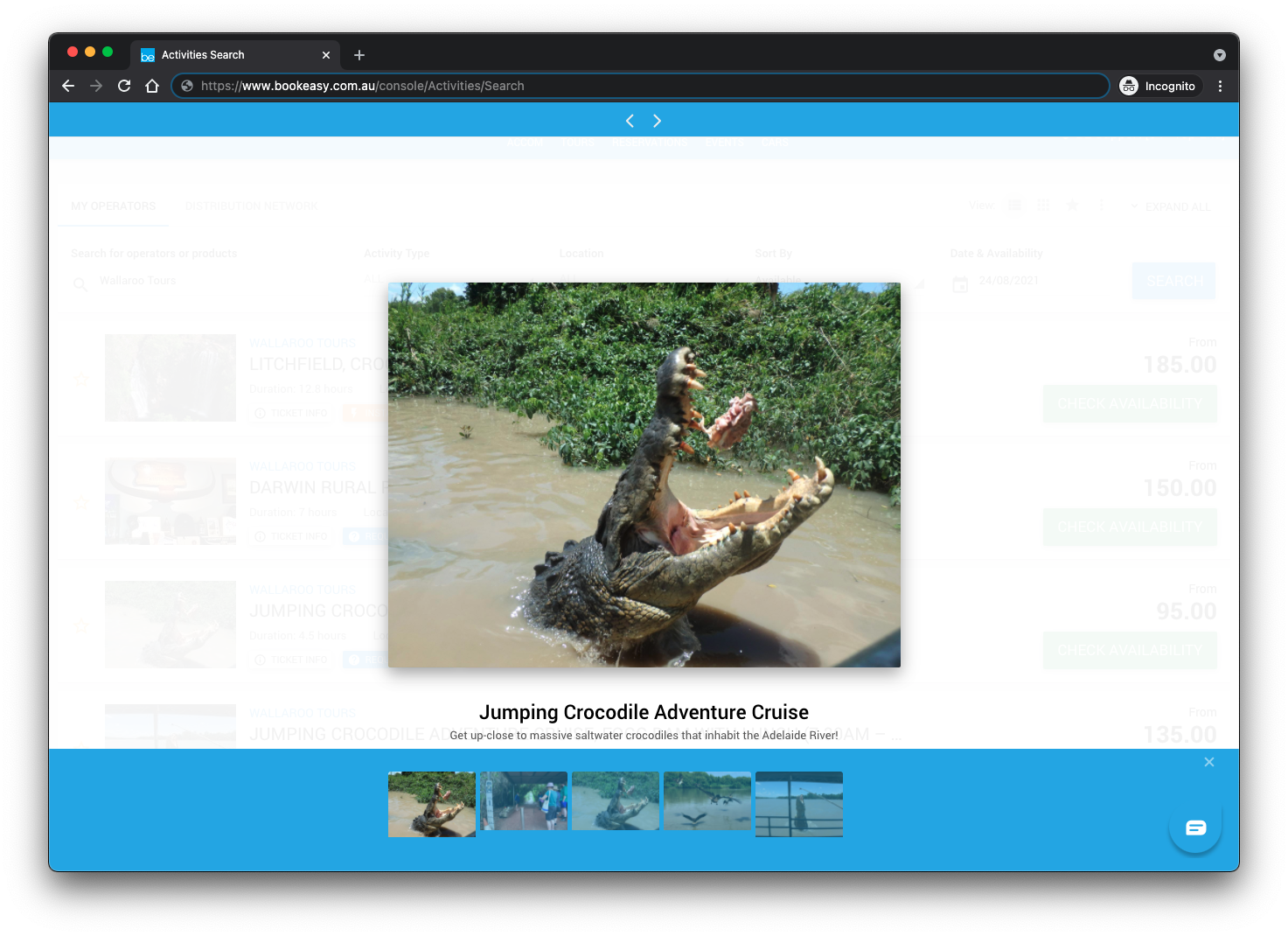View site information globe icon
Viewport: 1288px width, 936px height.
pyautogui.click(x=186, y=86)
